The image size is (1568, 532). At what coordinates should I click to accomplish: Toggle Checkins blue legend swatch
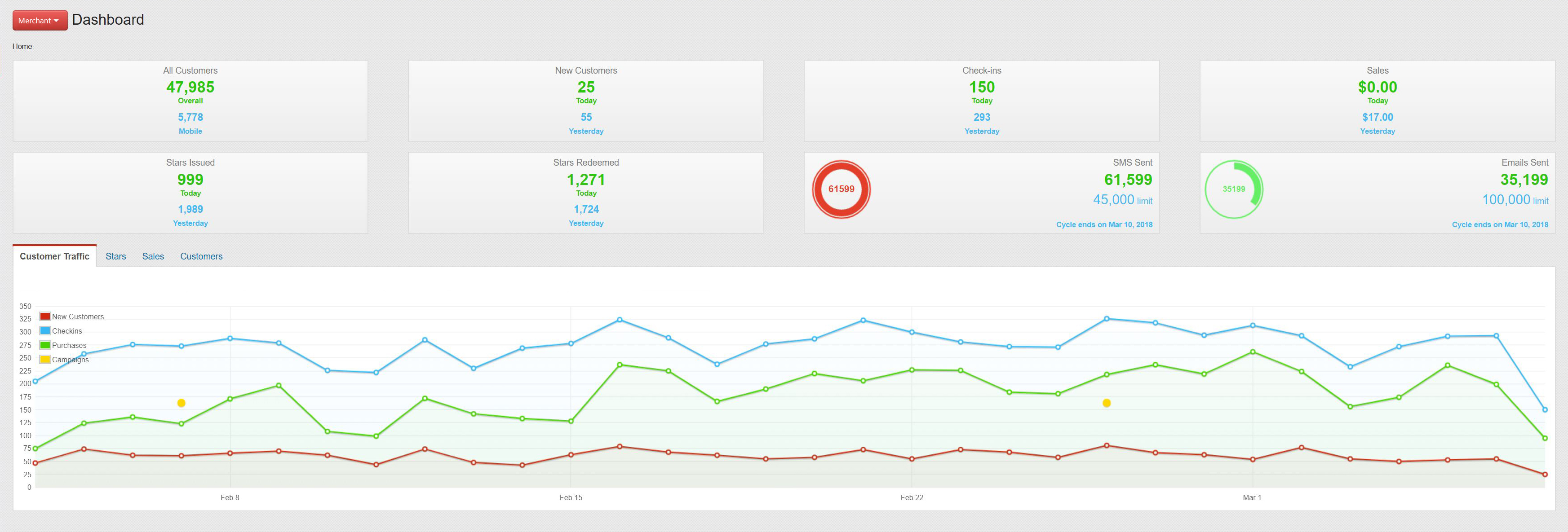(45, 331)
